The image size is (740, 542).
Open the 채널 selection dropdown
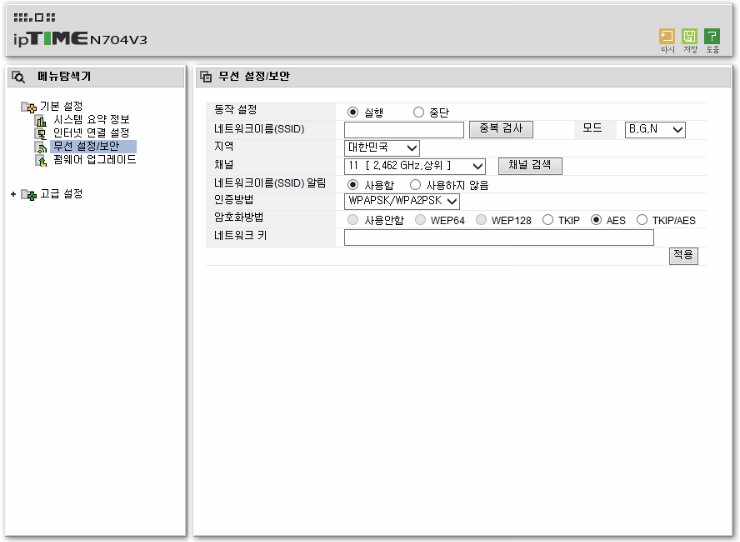415,166
